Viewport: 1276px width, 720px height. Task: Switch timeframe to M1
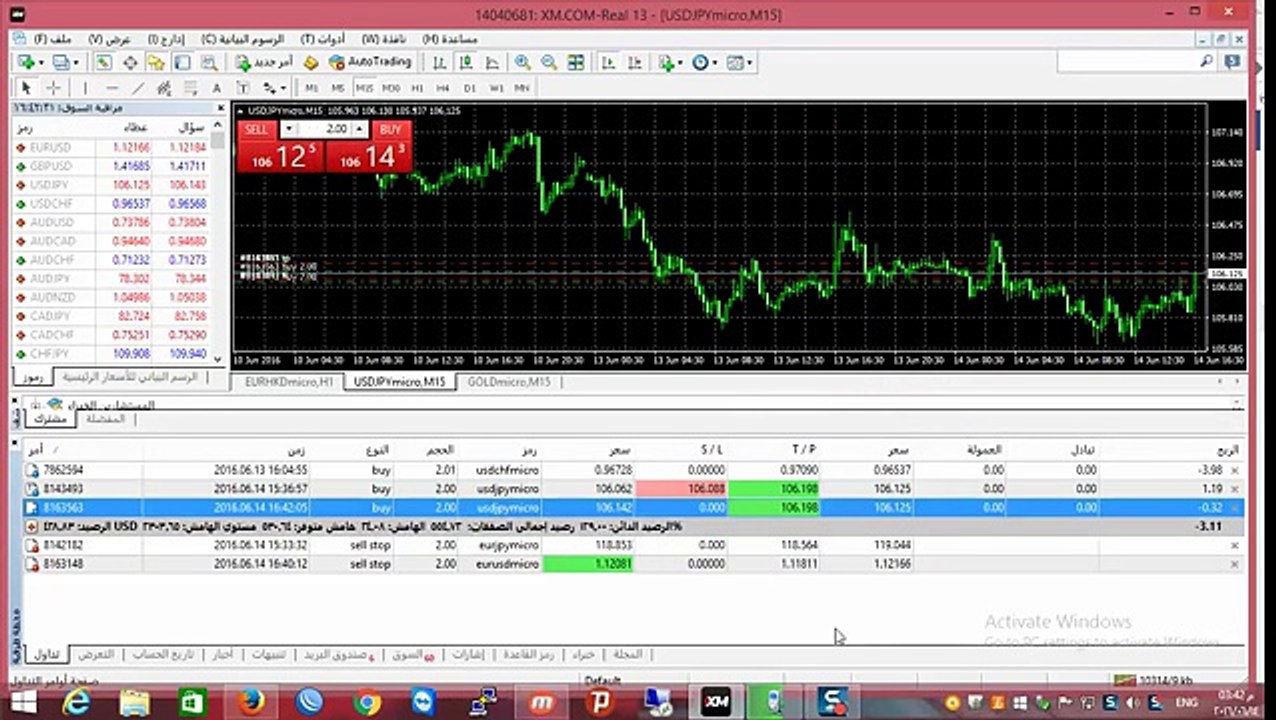[311, 88]
